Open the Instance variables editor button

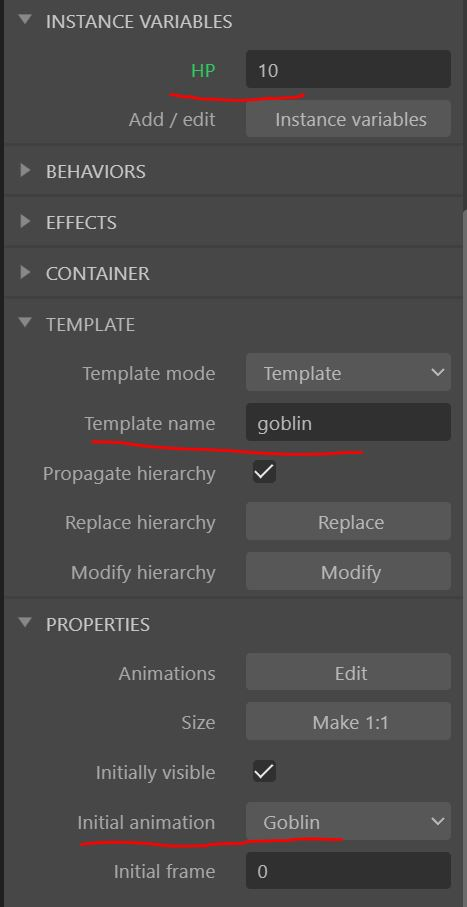tap(348, 119)
